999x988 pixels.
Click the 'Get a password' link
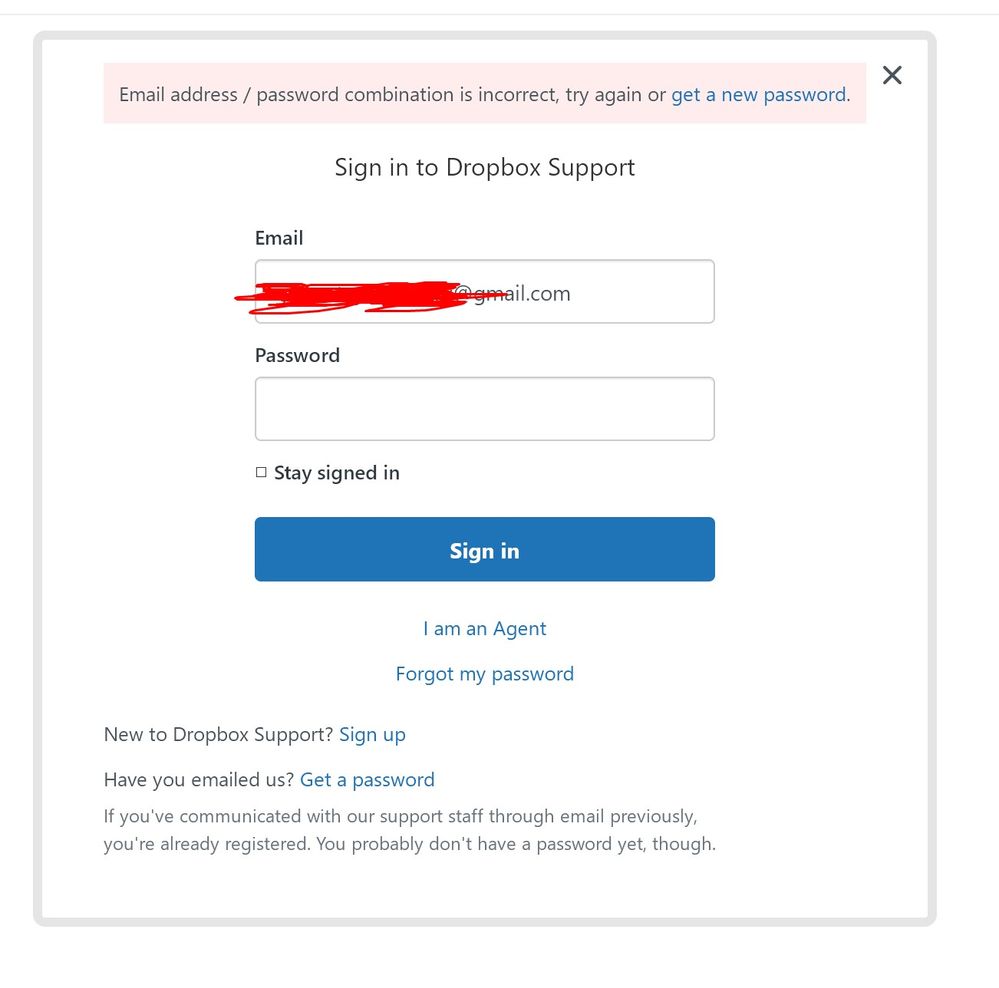pos(367,780)
